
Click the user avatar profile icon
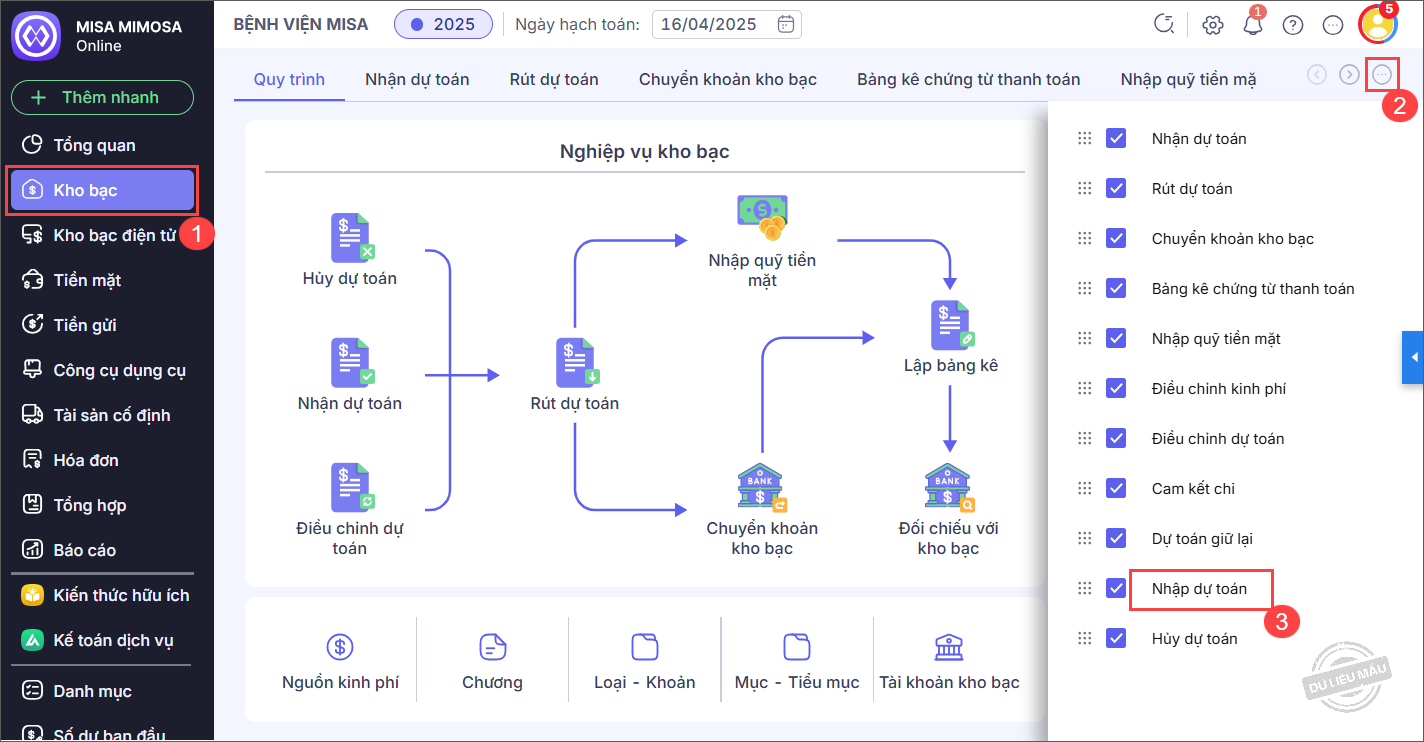pos(1377,25)
